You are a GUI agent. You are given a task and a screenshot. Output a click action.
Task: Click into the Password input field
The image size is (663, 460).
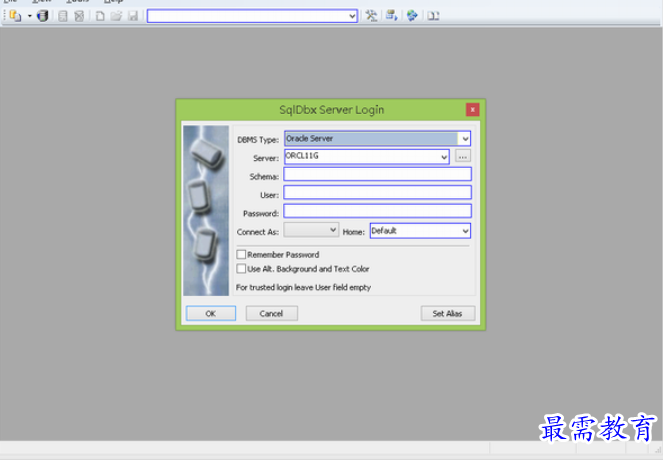[x=377, y=211]
